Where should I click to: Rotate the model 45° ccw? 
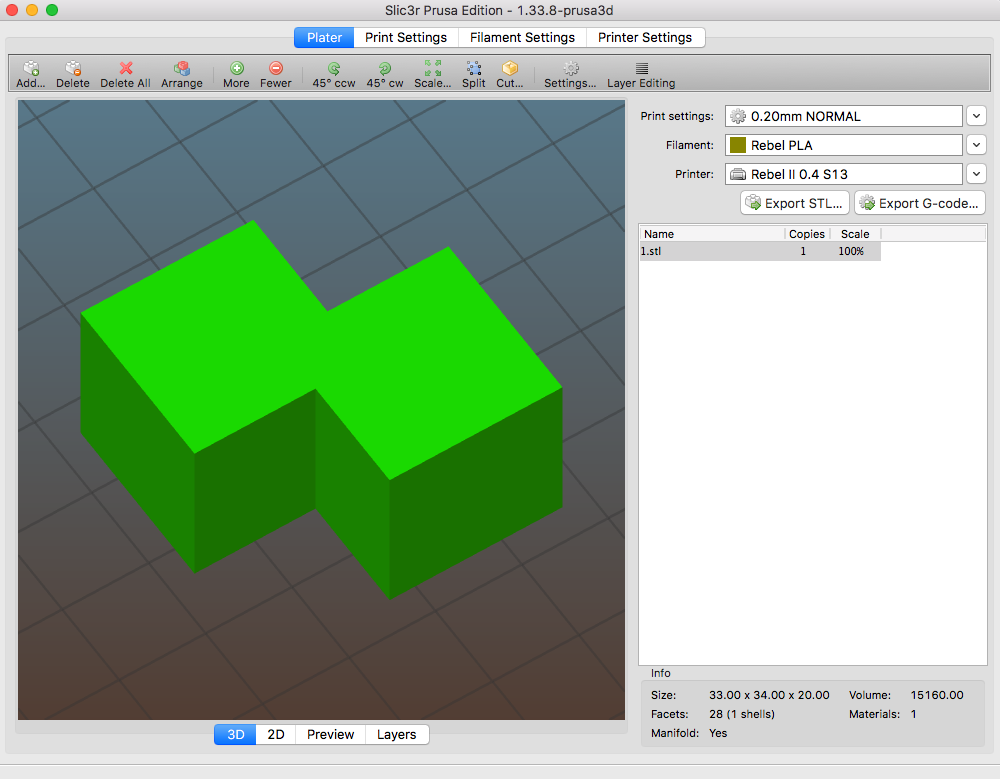pos(334,69)
